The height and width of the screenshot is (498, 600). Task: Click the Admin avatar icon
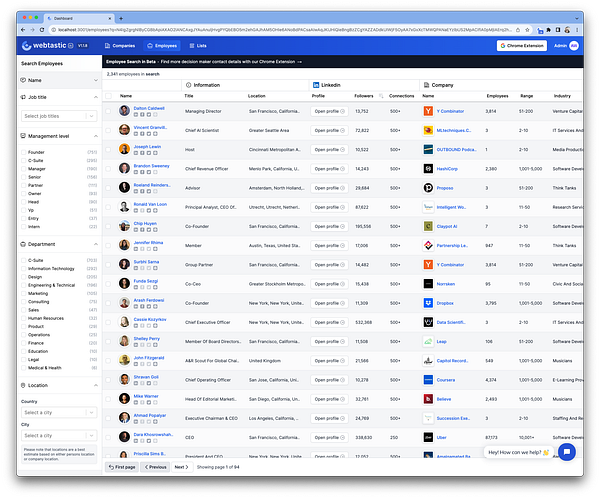[x=574, y=46]
